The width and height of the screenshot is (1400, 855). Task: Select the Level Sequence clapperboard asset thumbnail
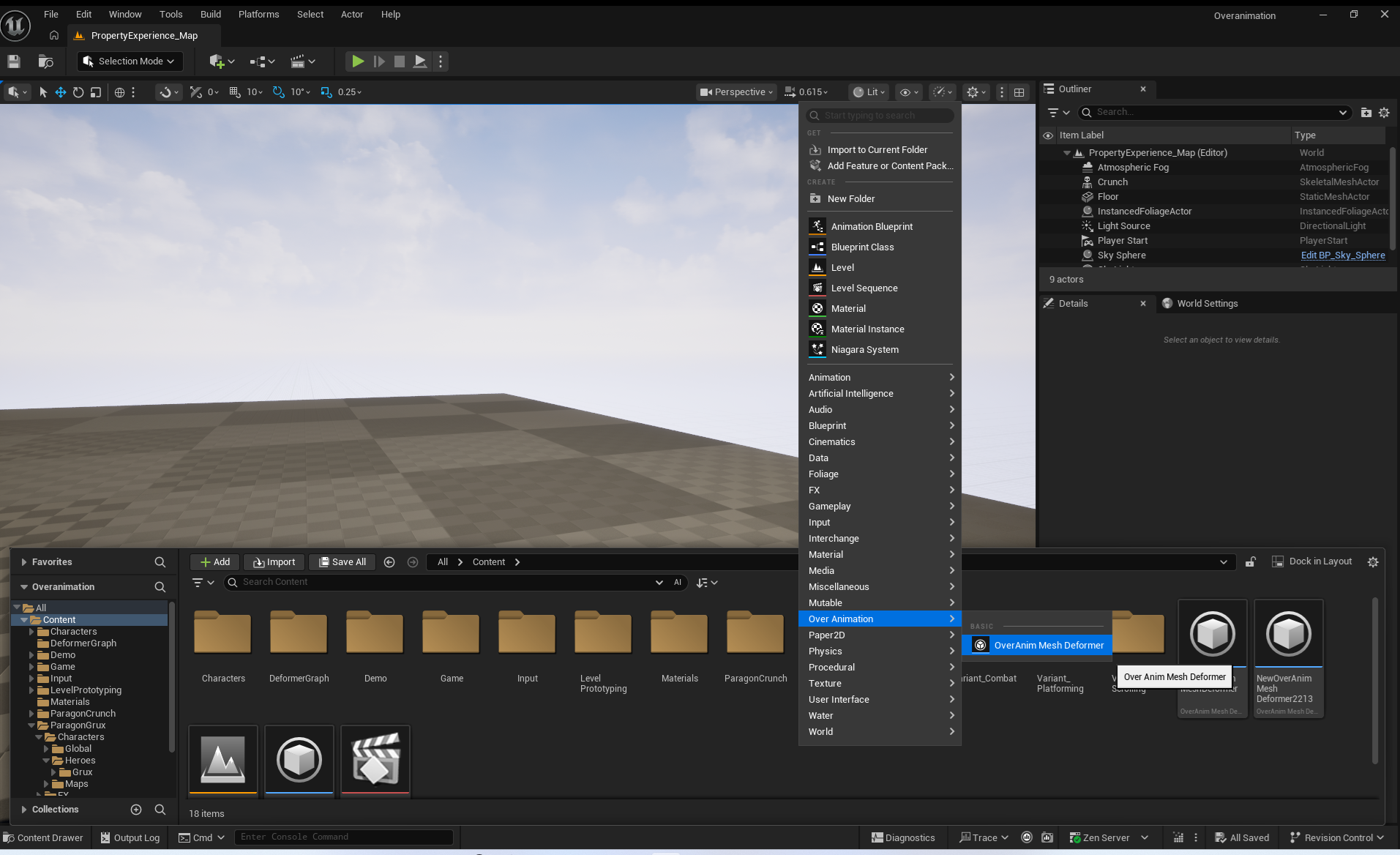[x=375, y=760]
